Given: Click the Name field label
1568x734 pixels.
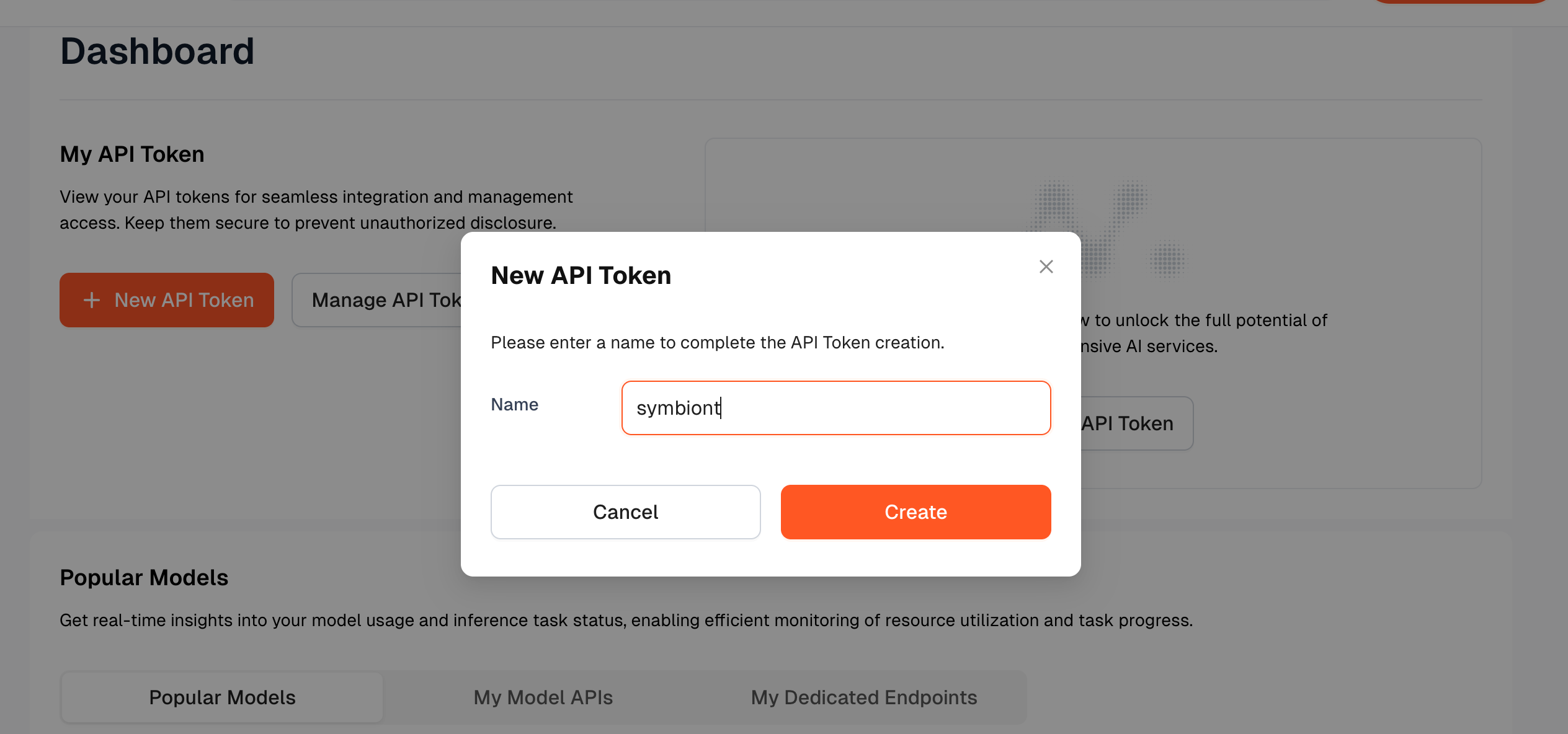Looking at the screenshot, I should point(514,404).
